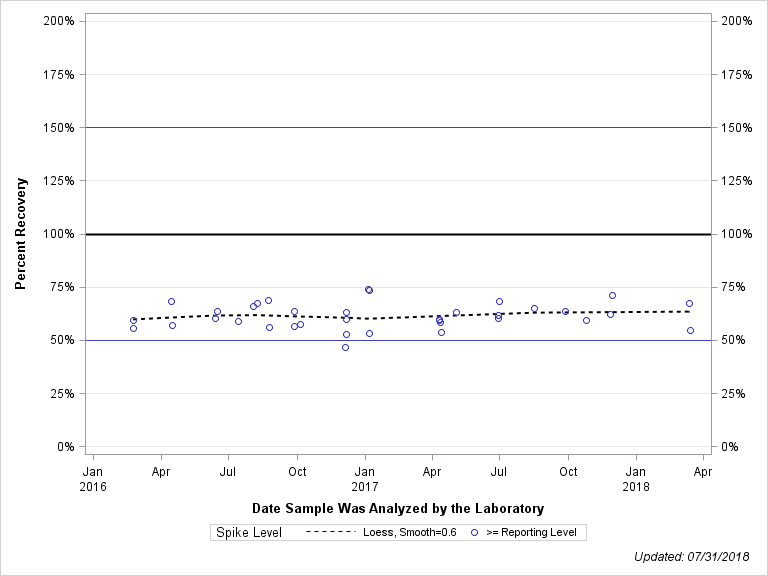Click the 'Loess, Smooth=0.6' legend label
Viewport: 768px width, 576px height.
click(x=409, y=532)
